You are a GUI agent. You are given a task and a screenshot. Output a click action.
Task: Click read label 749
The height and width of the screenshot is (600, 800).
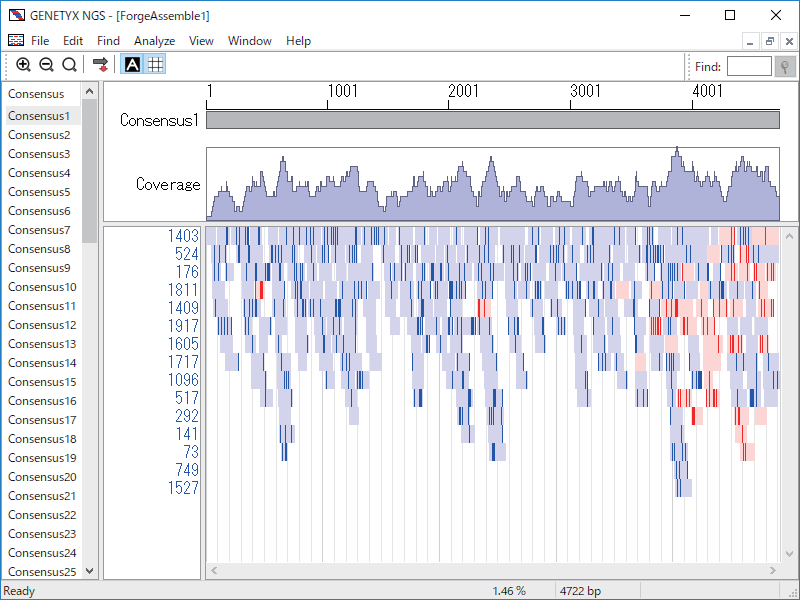pos(187,470)
